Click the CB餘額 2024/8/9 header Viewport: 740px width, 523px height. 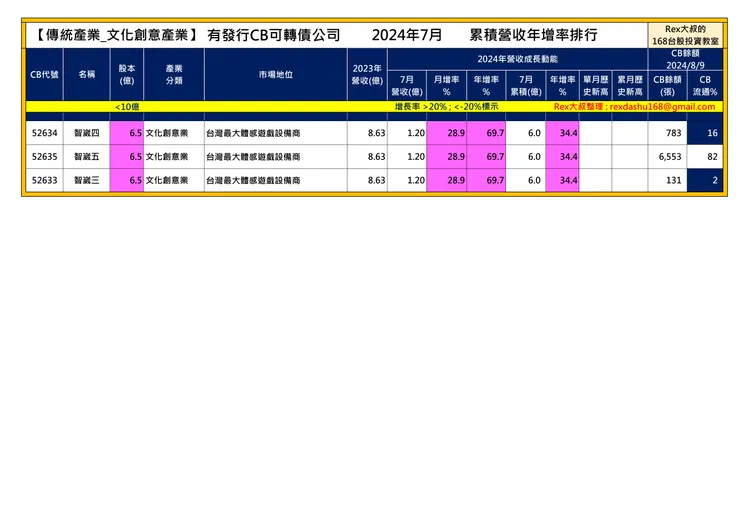(x=685, y=59)
